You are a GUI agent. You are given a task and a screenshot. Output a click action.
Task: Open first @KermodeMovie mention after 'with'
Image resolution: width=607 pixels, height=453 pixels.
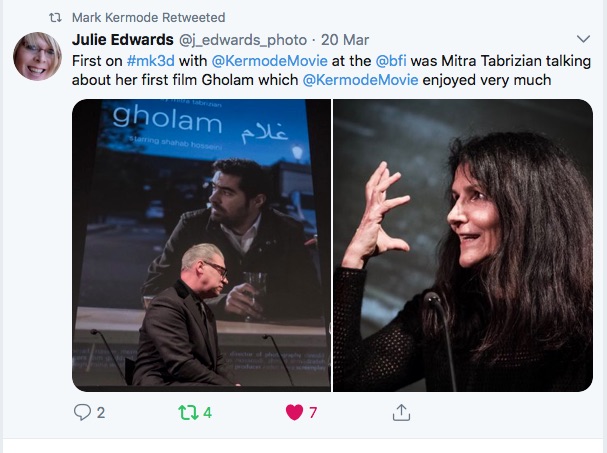pyautogui.click(x=269, y=61)
